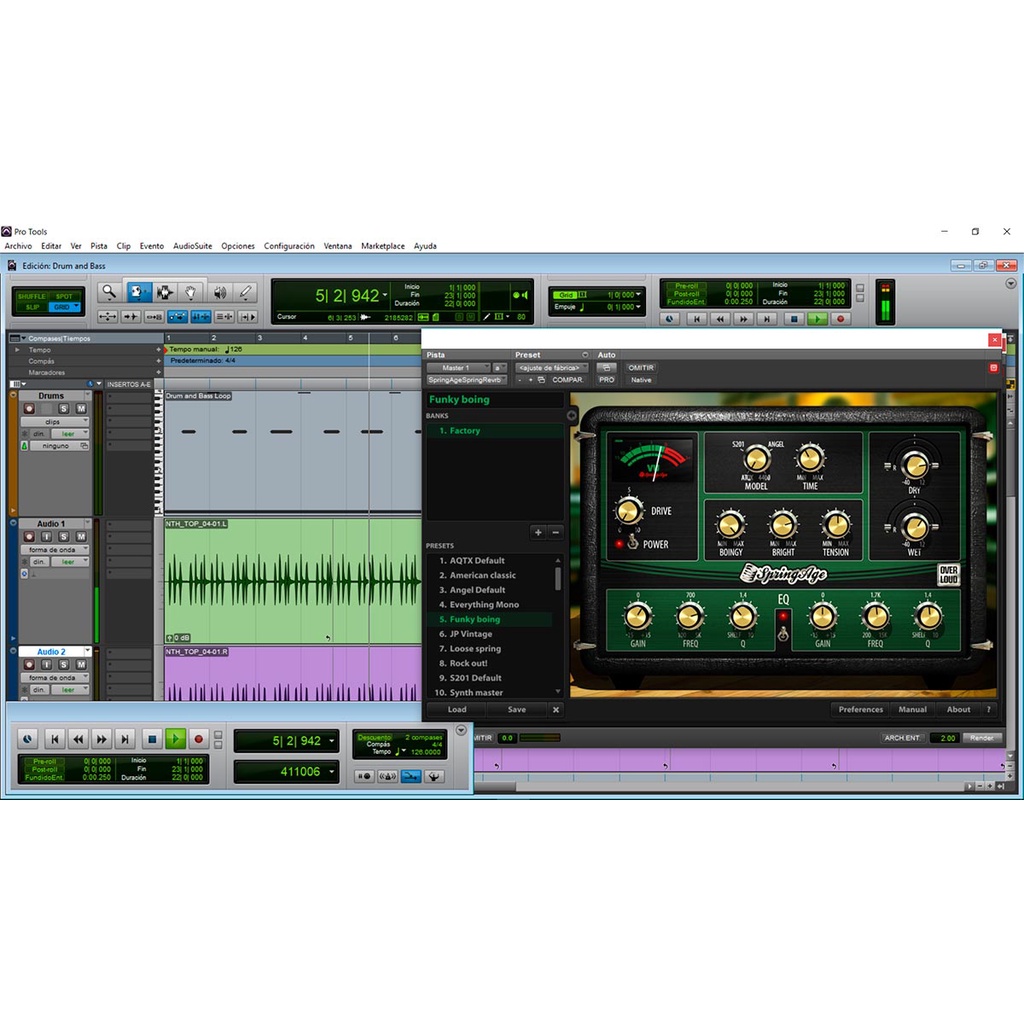The width and height of the screenshot is (1024, 1024).
Task: Click the Save preset button
Action: click(x=517, y=709)
